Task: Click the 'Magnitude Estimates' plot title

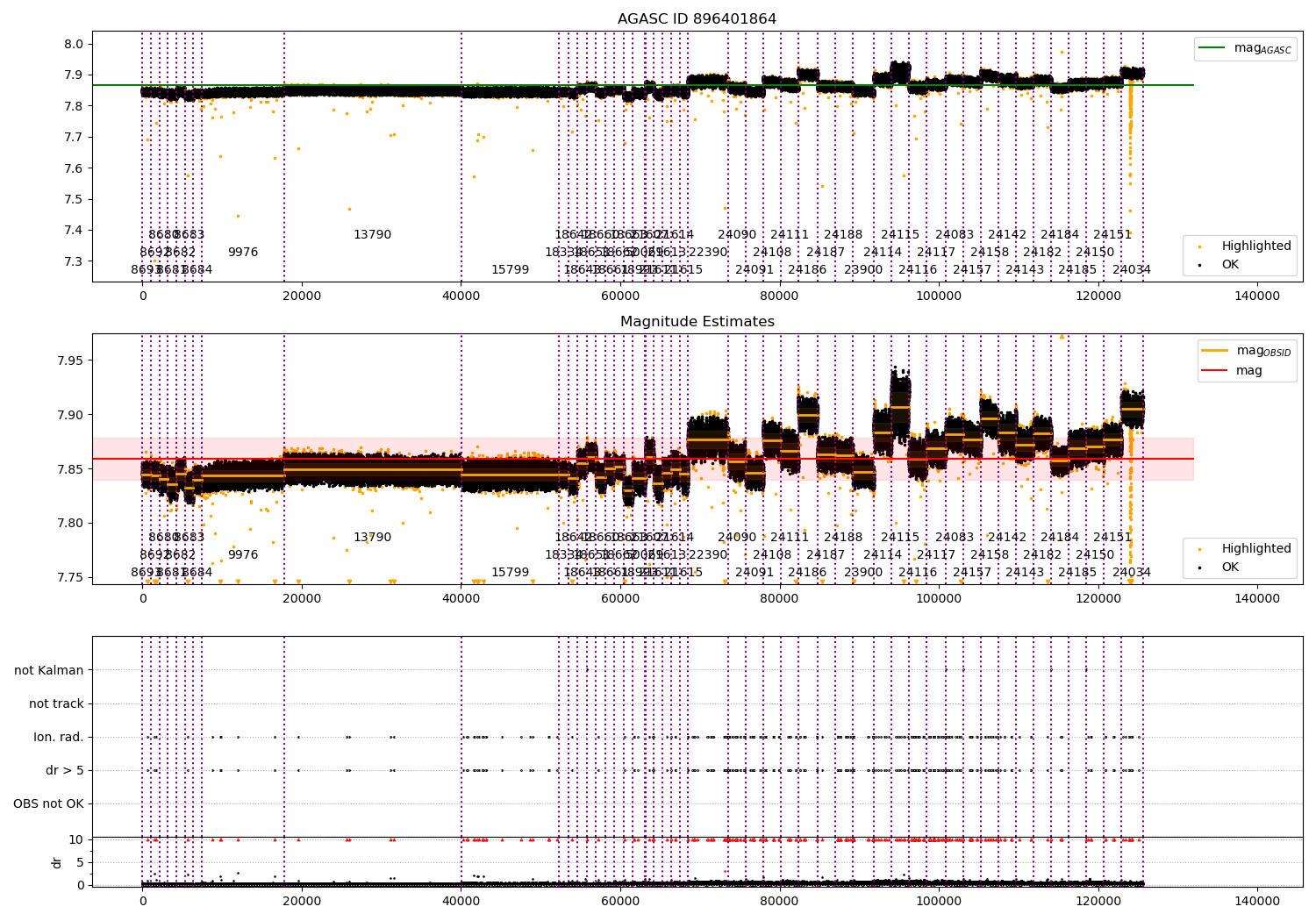Action: [x=697, y=322]
